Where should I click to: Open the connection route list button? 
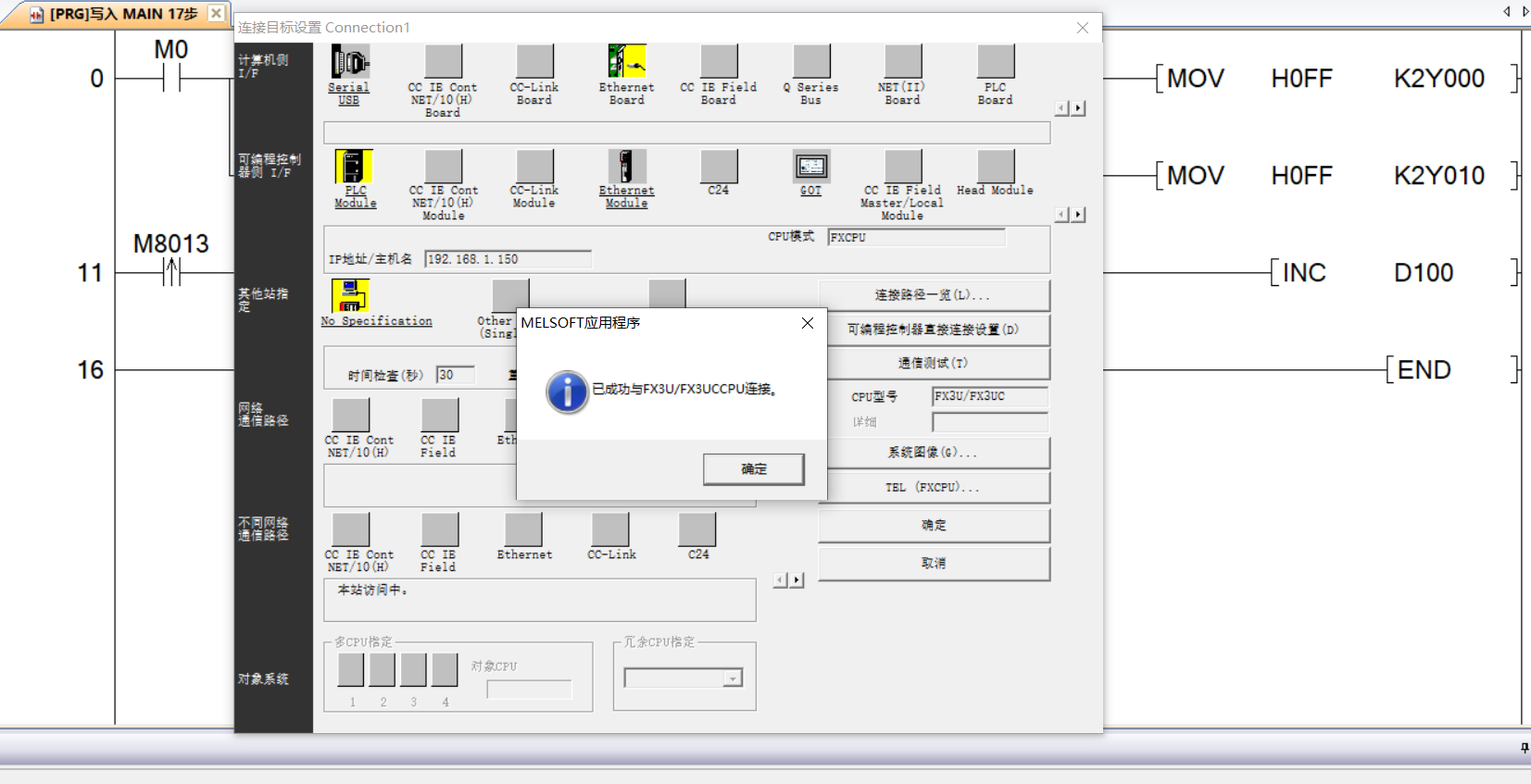click(933, 295)
